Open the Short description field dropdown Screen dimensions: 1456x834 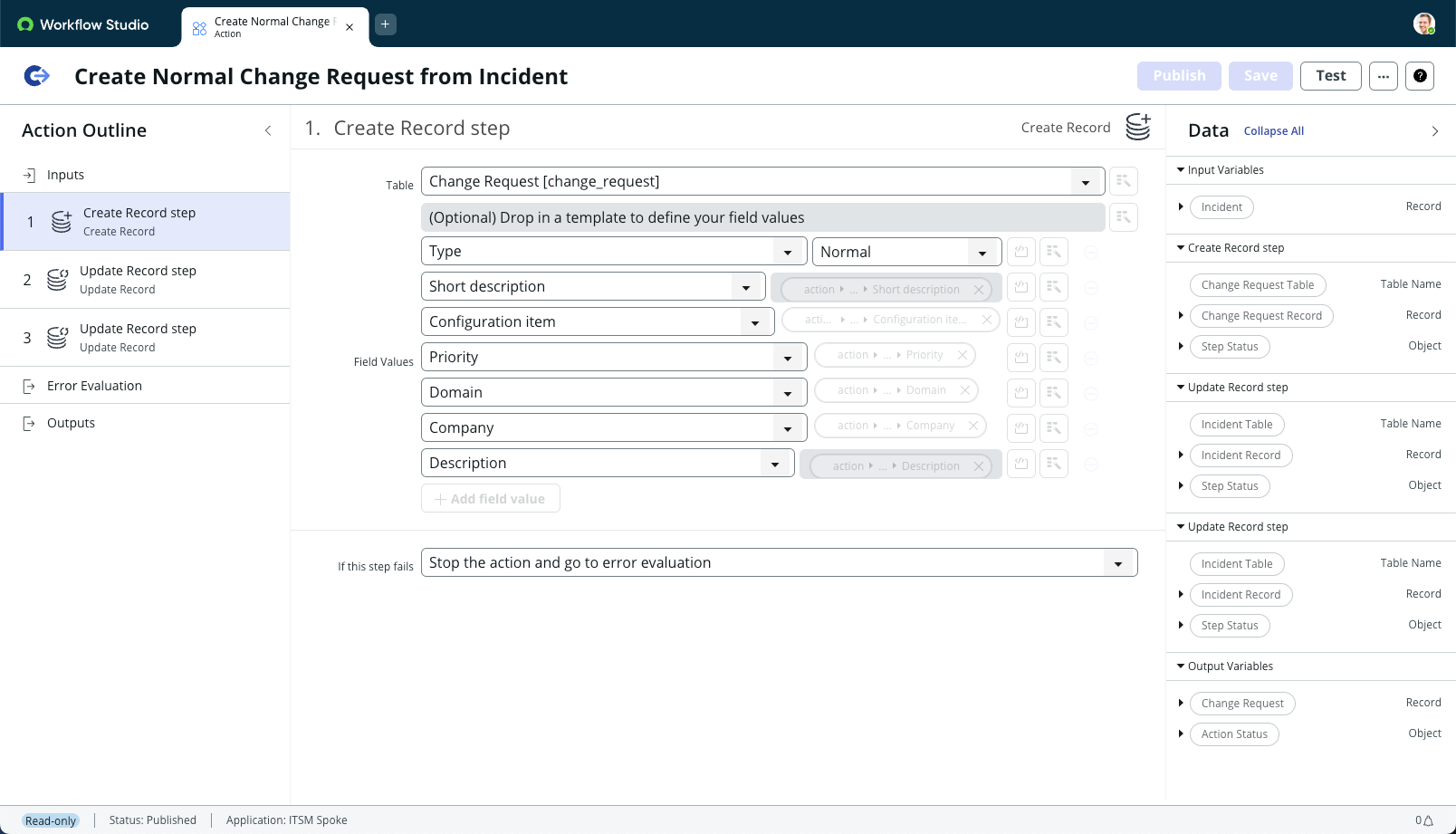click(x=747, y=288)
